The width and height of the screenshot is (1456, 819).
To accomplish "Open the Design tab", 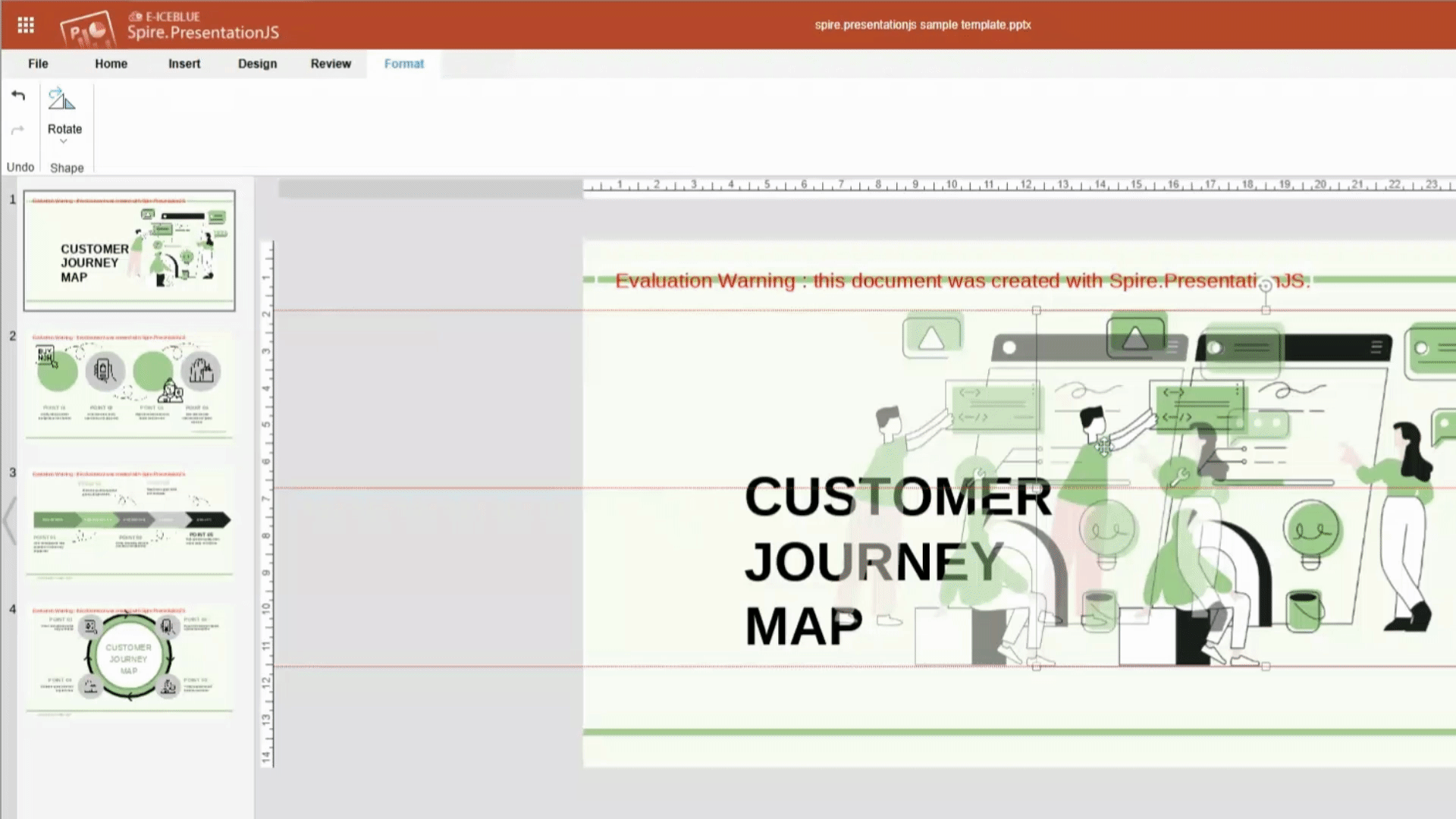I will click(x=257, y=64).
